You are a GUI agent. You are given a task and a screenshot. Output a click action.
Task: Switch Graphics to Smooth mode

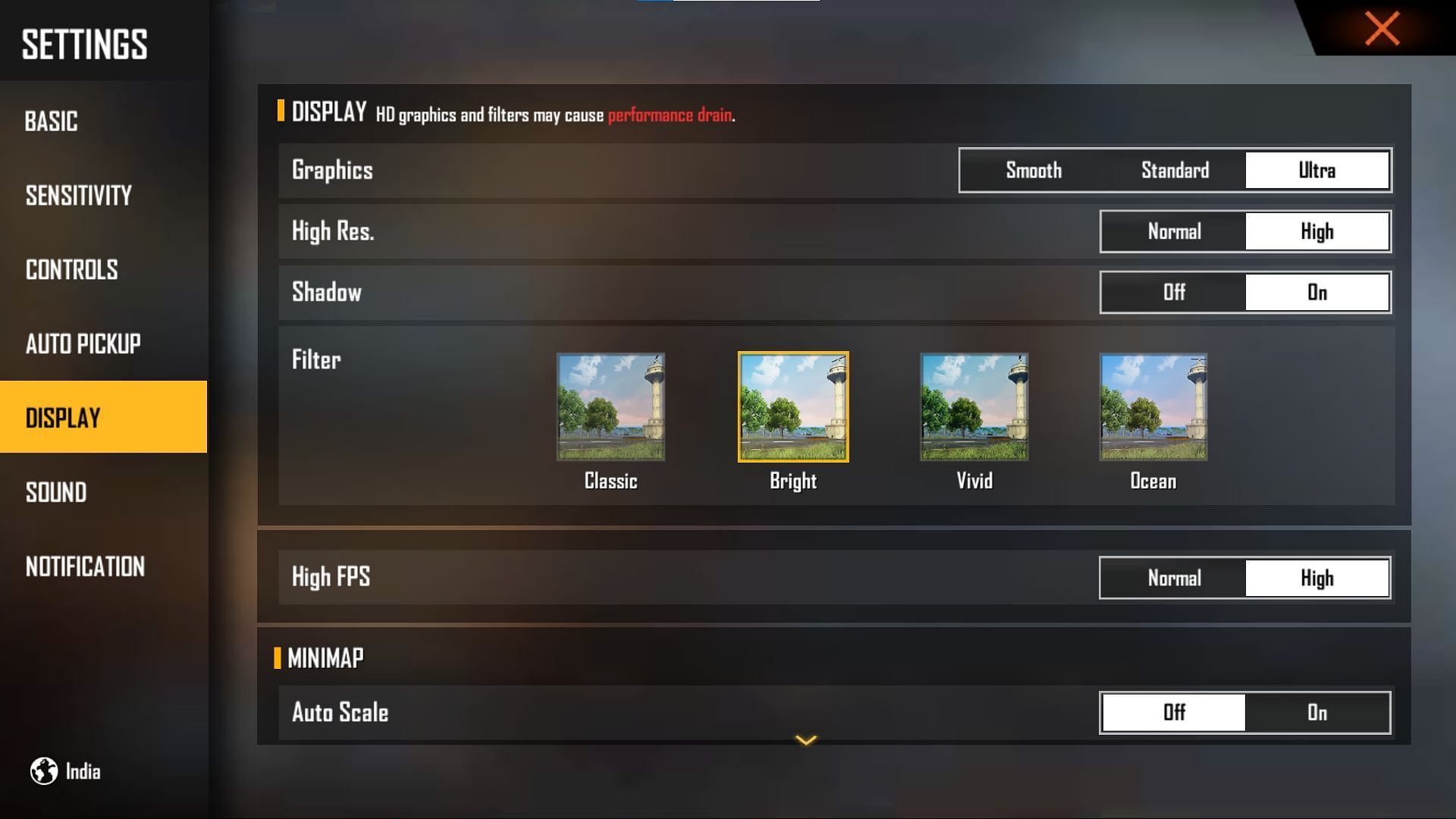click(1033, 170)
